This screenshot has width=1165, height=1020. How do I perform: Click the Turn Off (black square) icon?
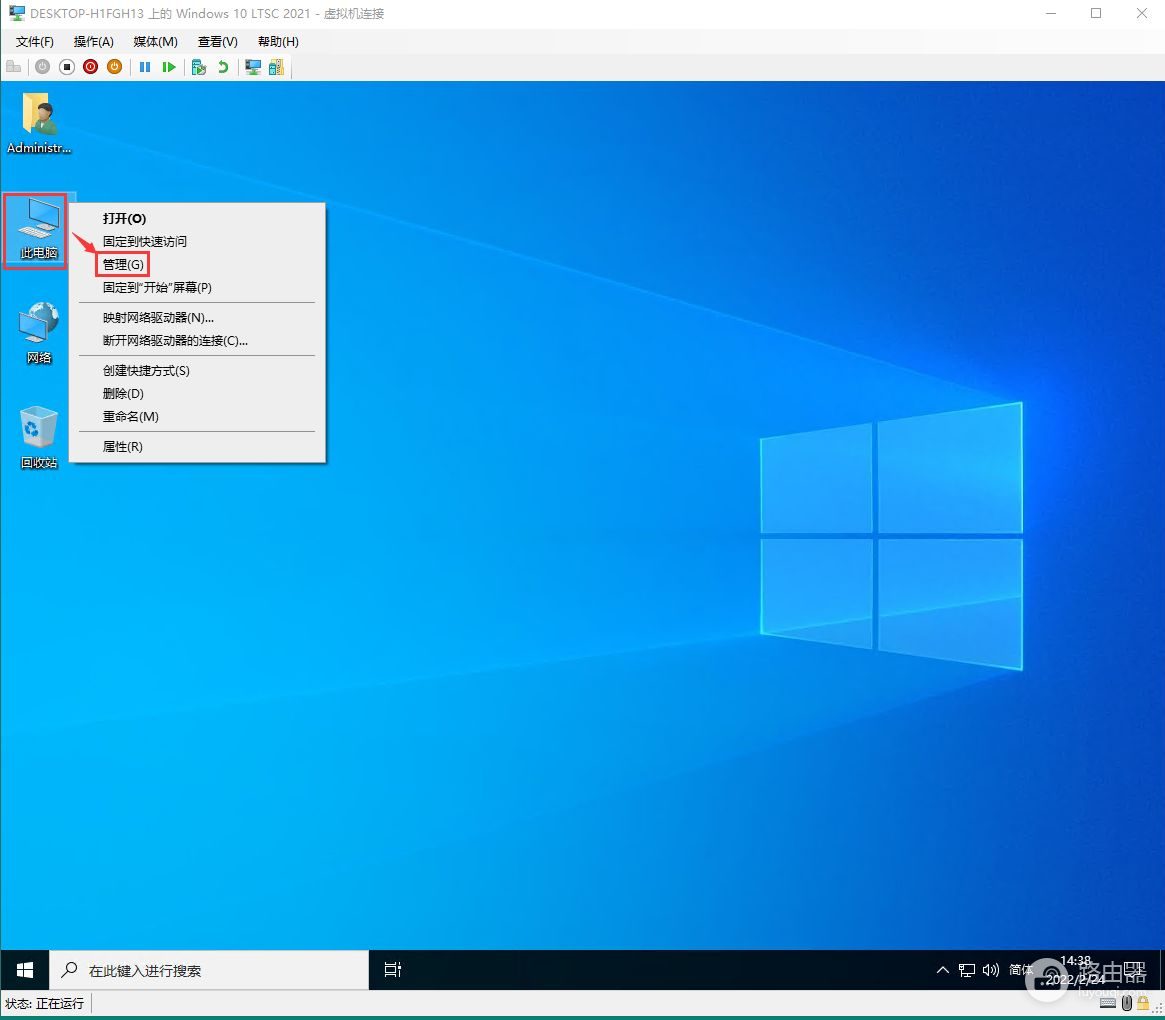67,67
